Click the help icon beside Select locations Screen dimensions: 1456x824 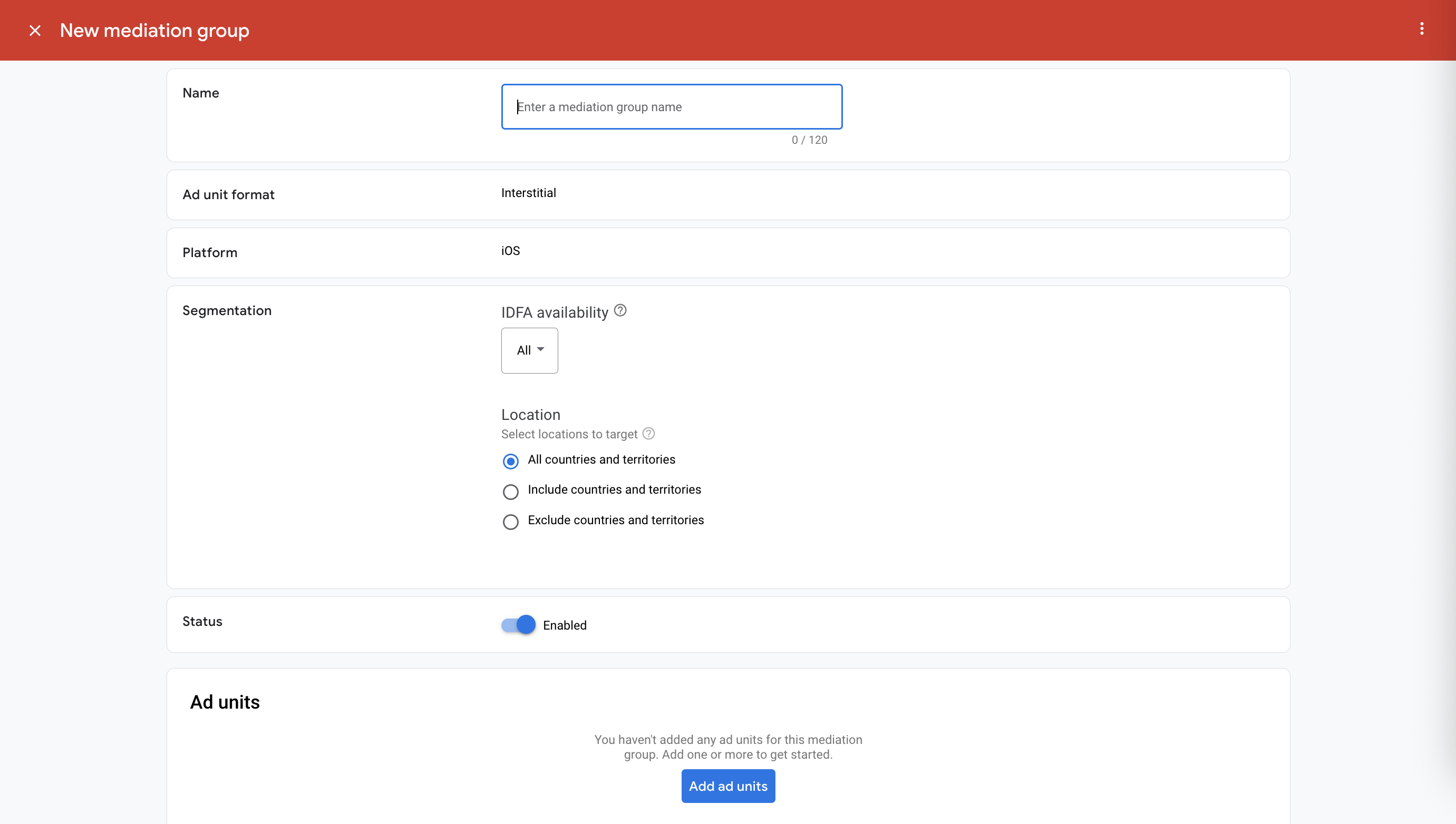tap(649, 434)
